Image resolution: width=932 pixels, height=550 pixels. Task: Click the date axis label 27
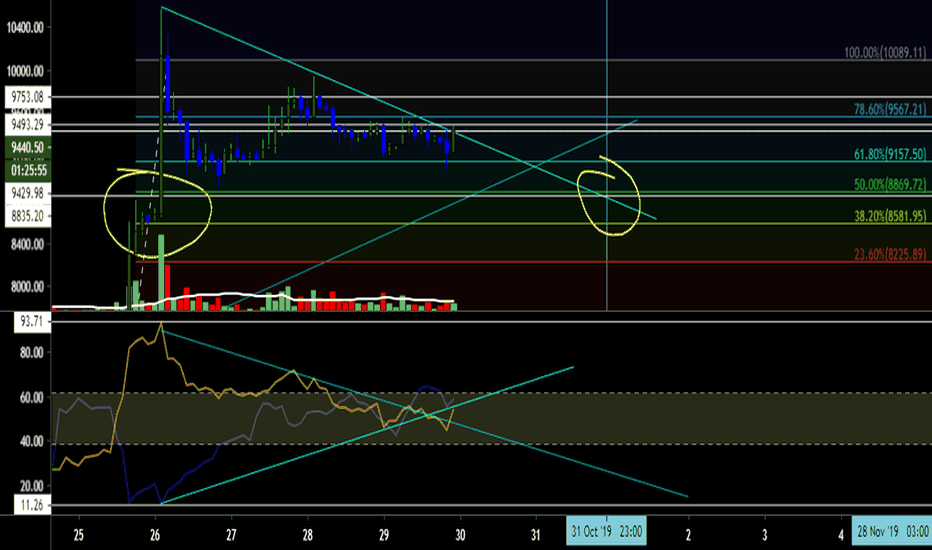coord(231,535)
